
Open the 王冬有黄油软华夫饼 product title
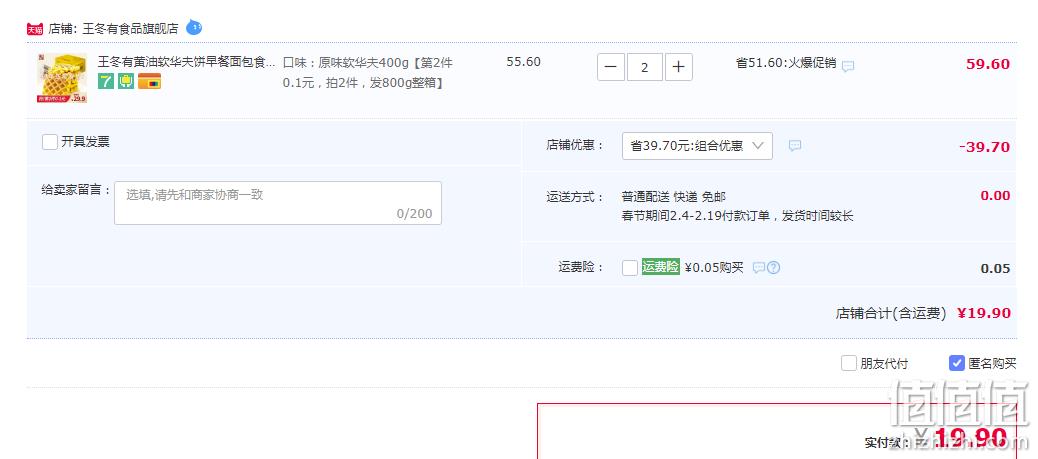pyautogui.click(x=187, y=62)
